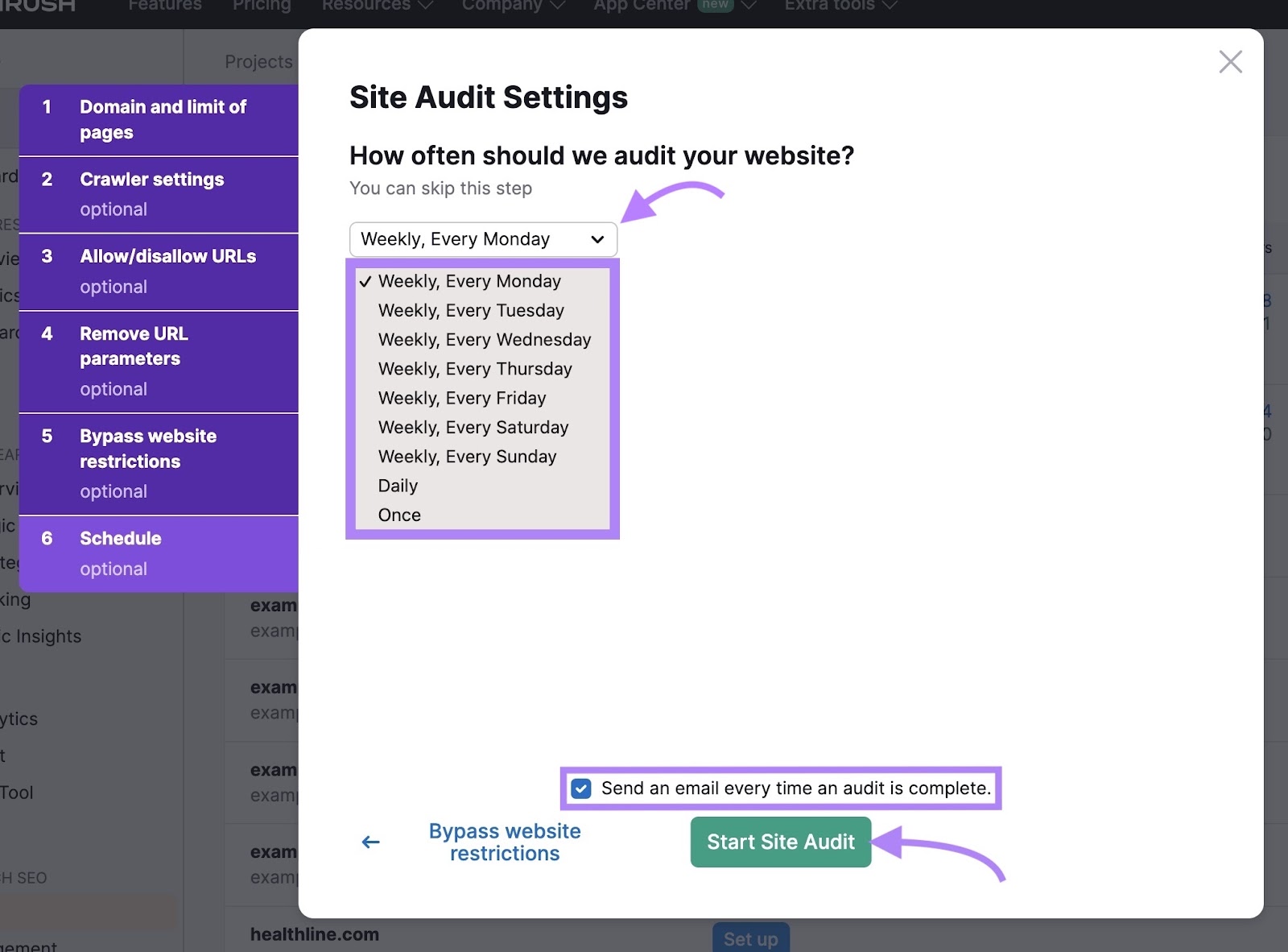
Task: Select "Weekly, Every Sunday" option
Action: coord(467,456)
